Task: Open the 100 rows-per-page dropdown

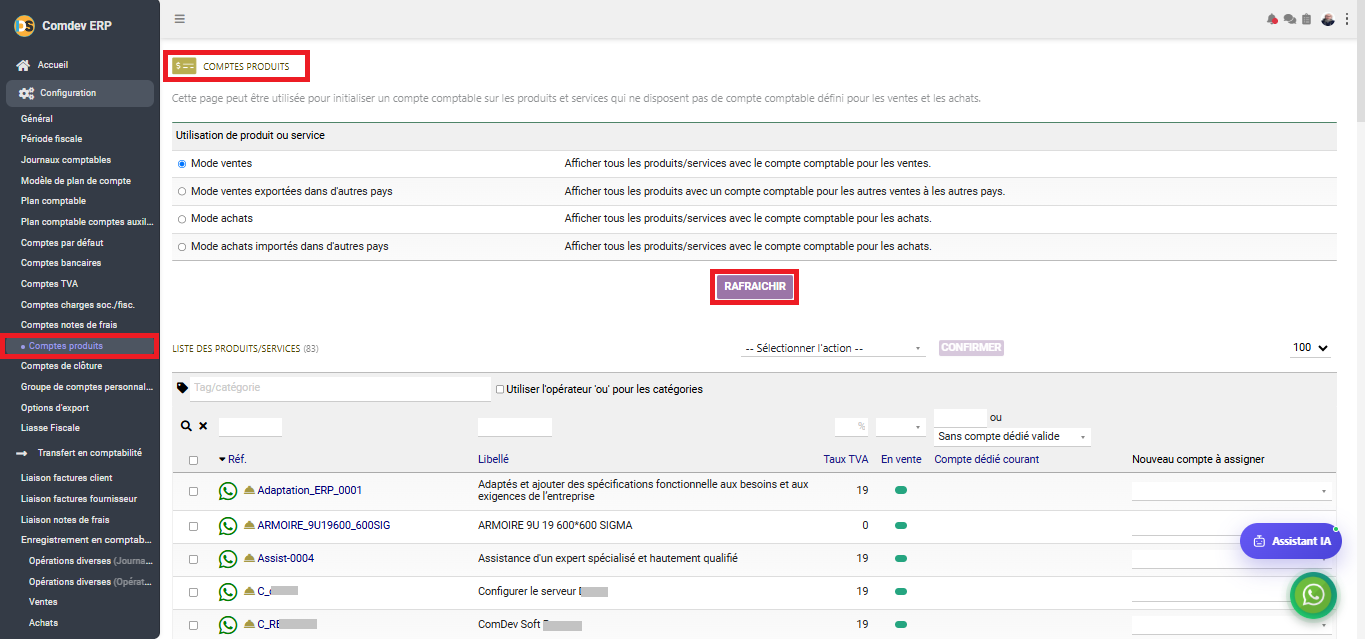Action: pyautogui.click(x=1310, y=348)
